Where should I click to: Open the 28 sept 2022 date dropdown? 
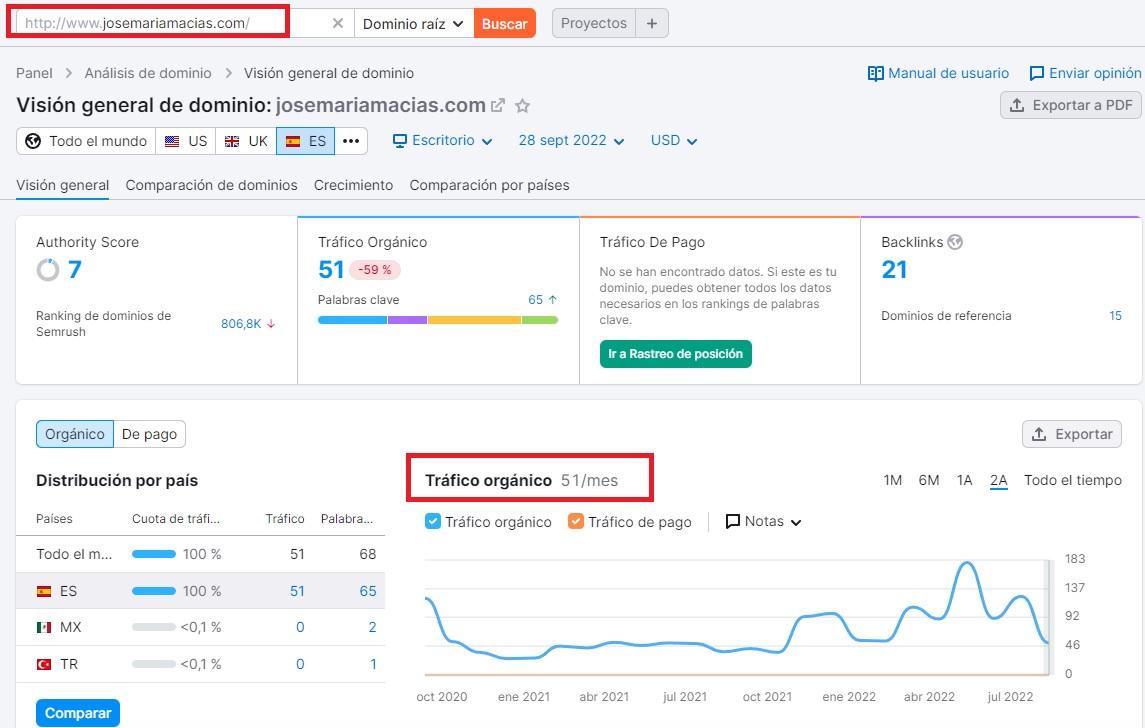[571, 141]
